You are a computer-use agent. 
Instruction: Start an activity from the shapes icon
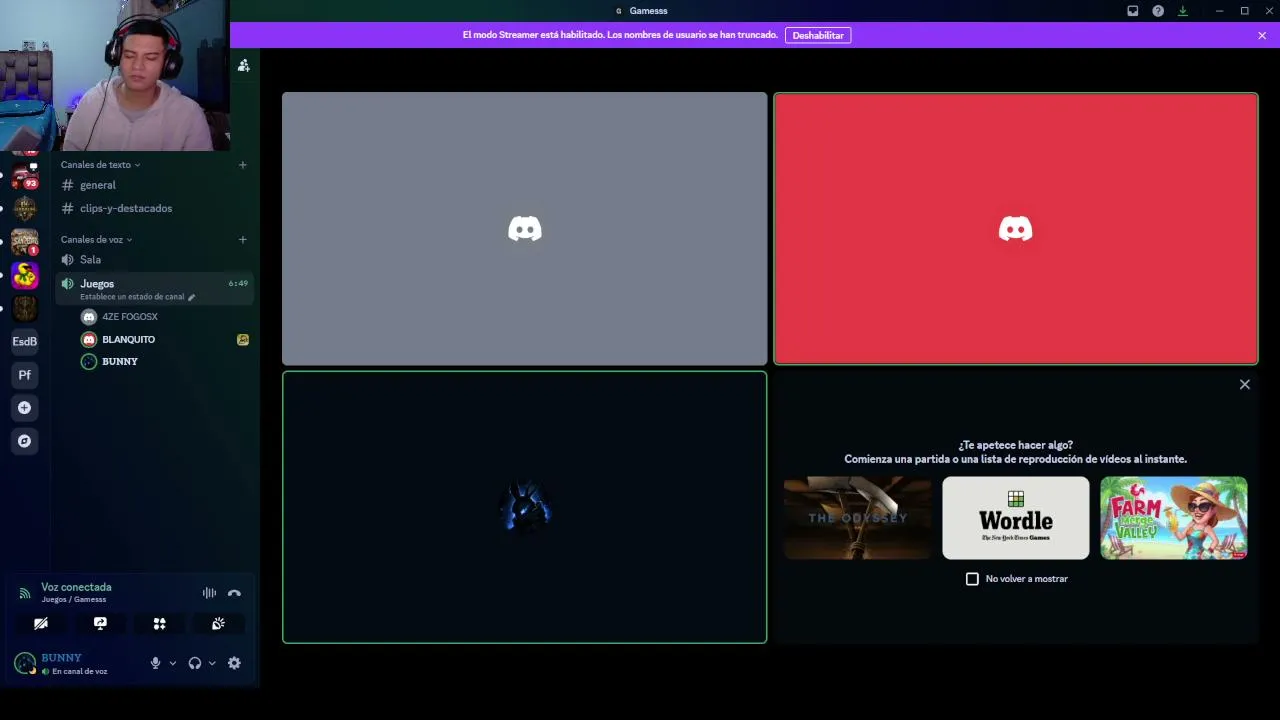(159, 623)
